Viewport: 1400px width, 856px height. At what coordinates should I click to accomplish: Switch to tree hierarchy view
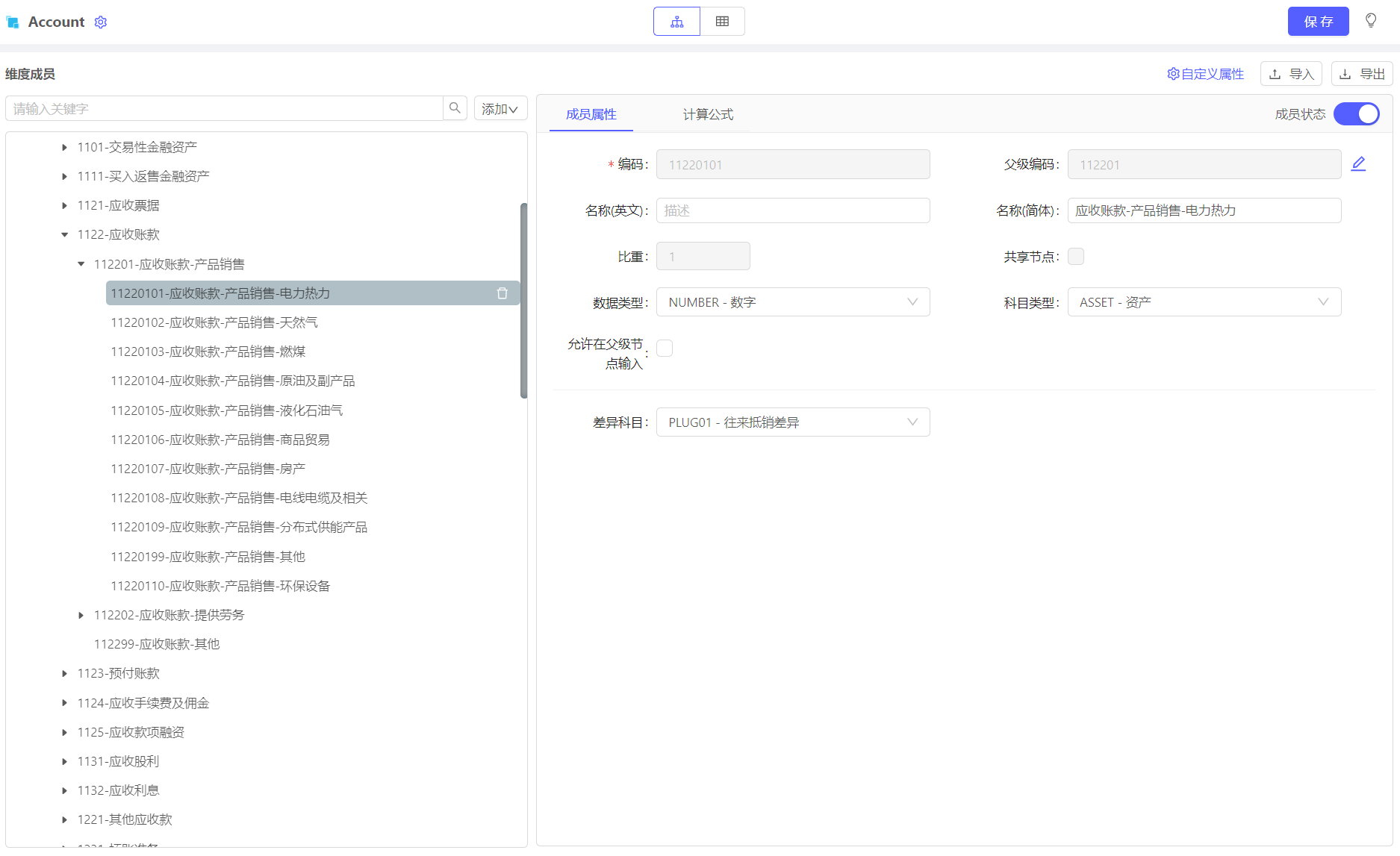[x=676, y=22]
